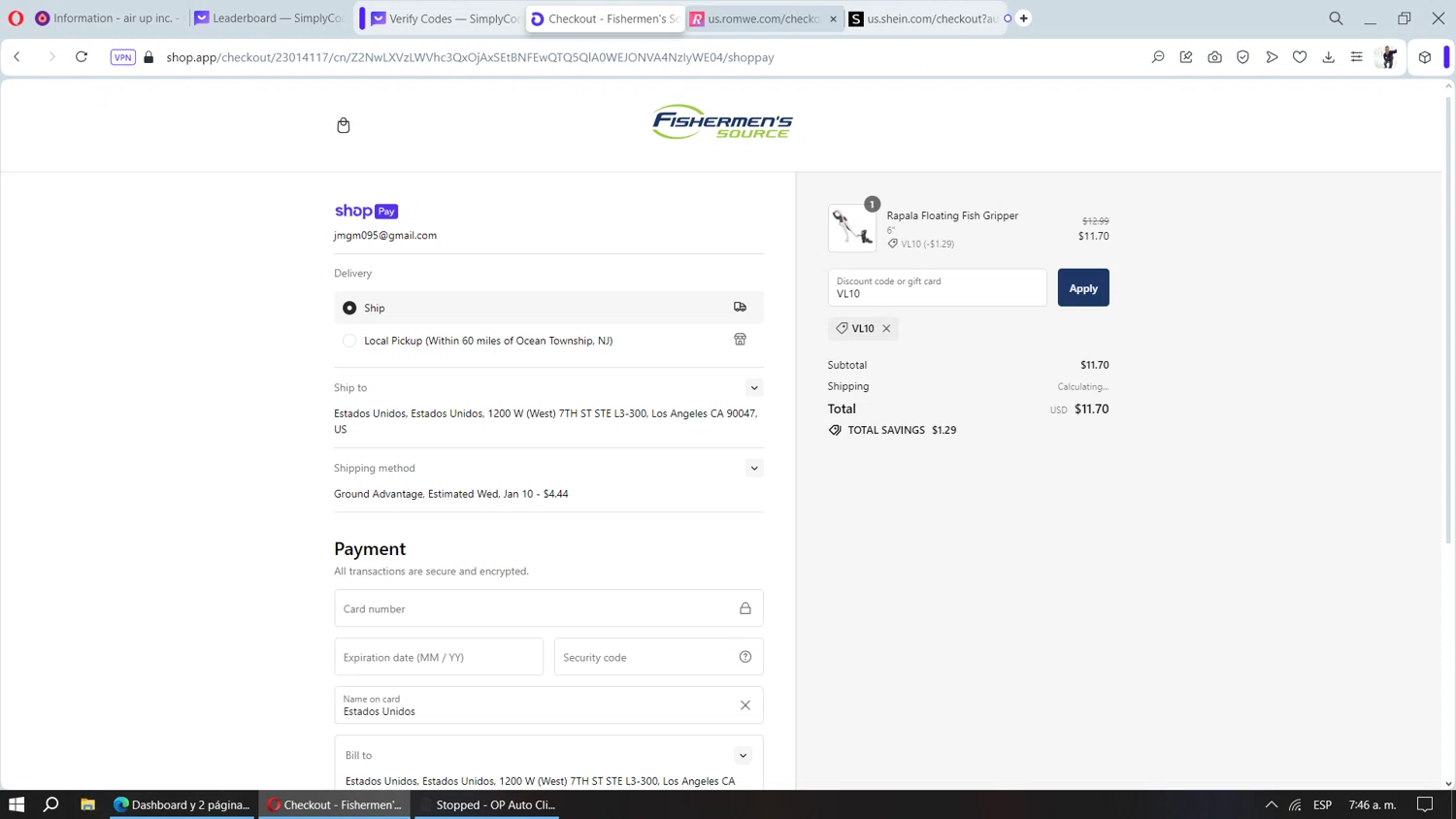Click the forward navigation arrow
The width and height of the screenshot is (1456, 819).
(x=51, y=57)
